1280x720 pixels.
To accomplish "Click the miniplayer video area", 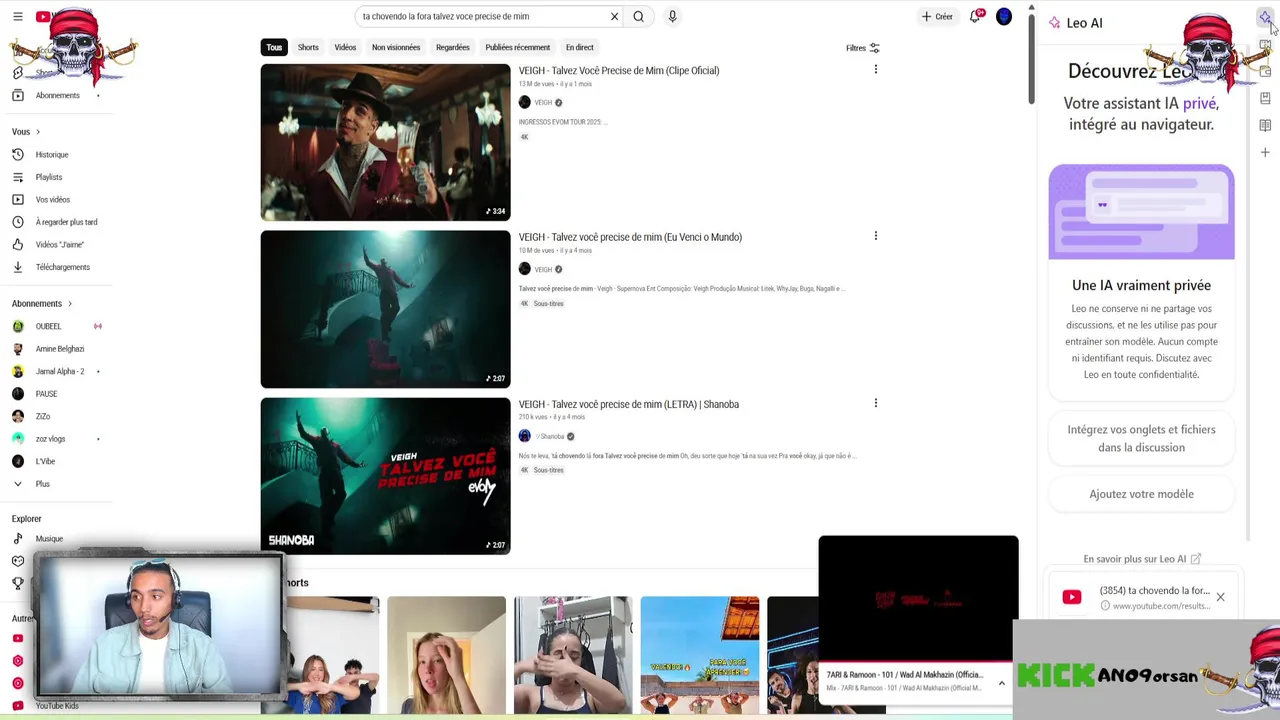I will click(918, 598).
